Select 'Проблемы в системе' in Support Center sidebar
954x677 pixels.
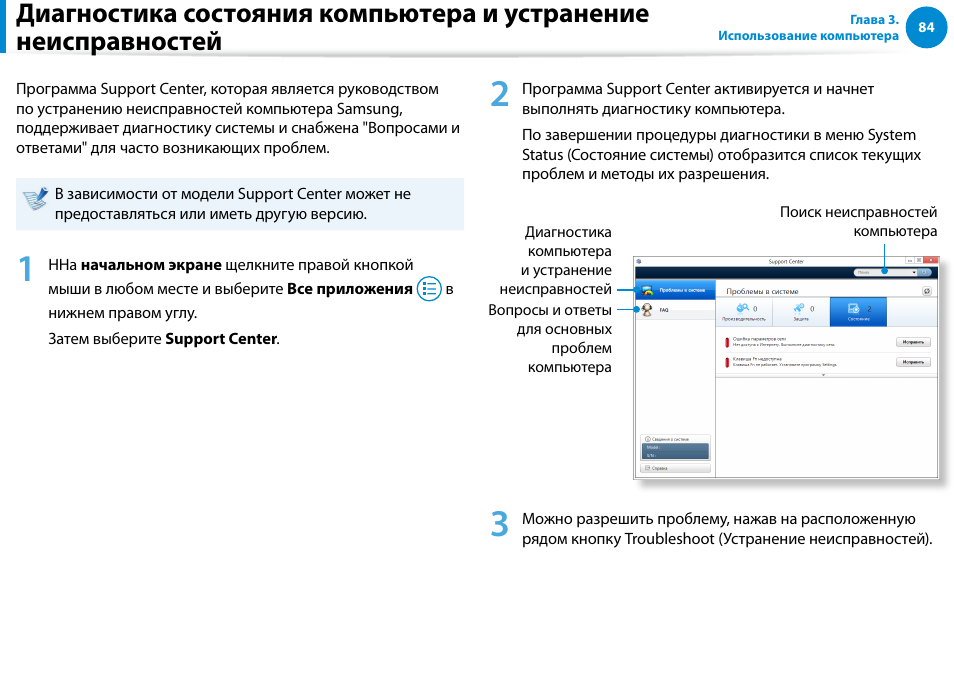tap(675, 290)
